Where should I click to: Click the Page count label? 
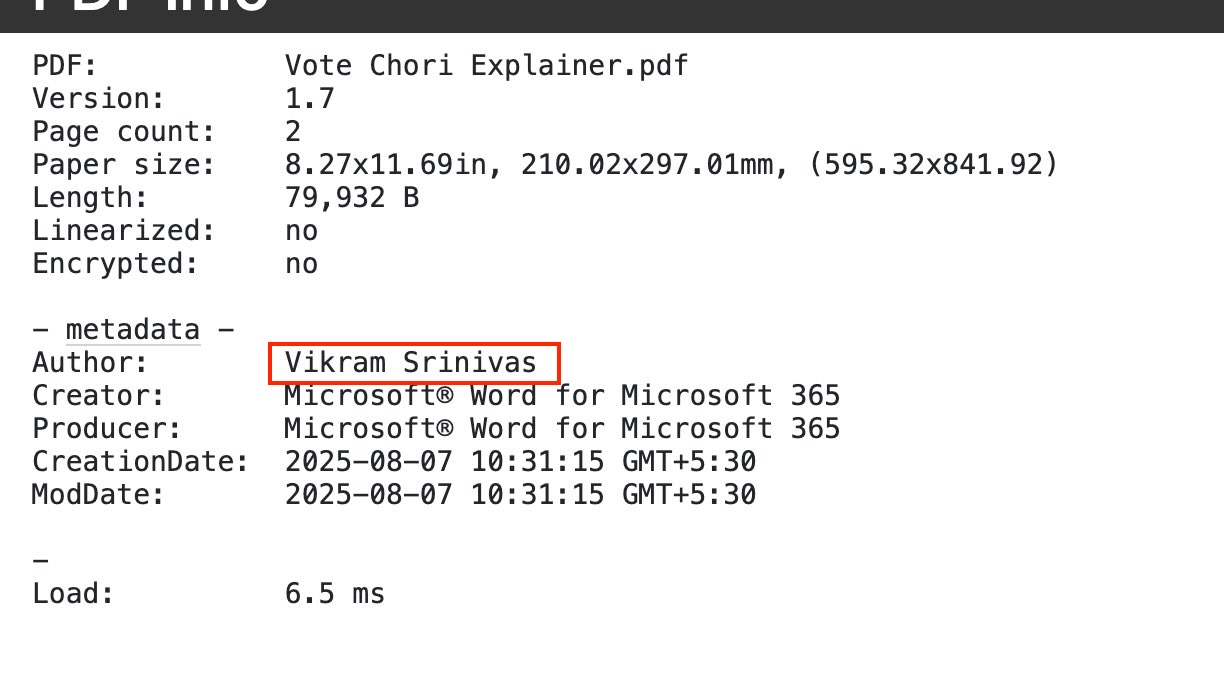coord(124,132)
